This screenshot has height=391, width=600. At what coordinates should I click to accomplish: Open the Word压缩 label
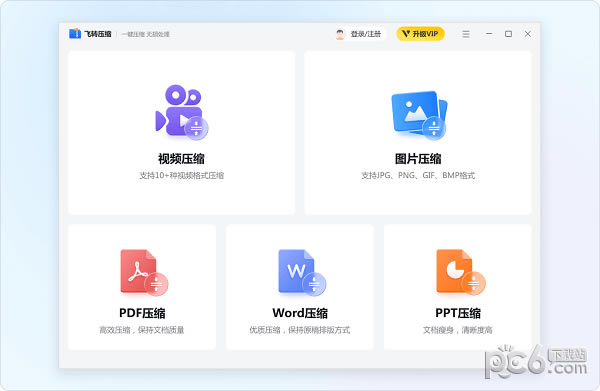point(300,313)
